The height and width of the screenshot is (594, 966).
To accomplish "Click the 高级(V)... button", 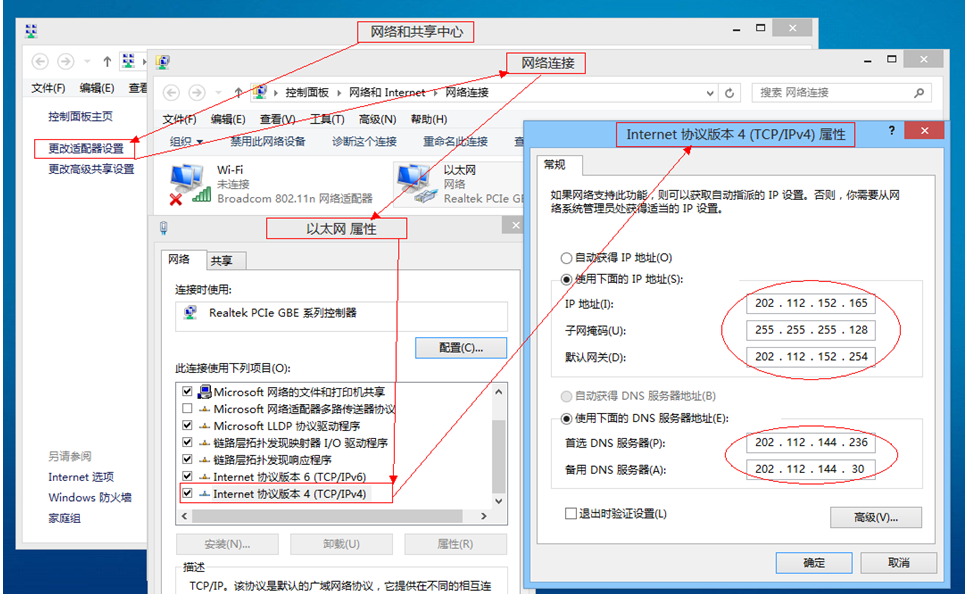I will click(x=875, y=517).
